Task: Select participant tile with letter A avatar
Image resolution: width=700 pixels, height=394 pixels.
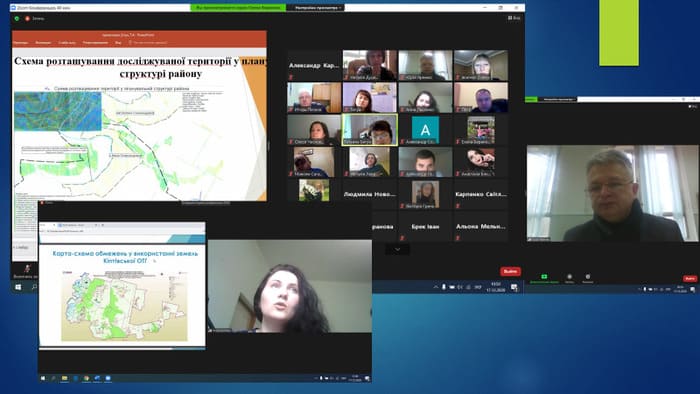Action: pyautogui.click(x=425, y=129)
